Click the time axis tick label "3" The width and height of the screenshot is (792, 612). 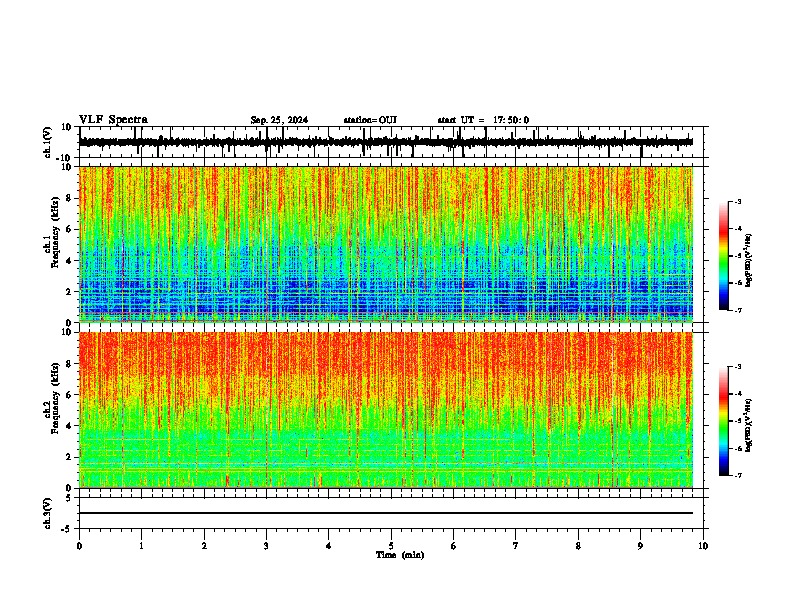pos(266,546)
